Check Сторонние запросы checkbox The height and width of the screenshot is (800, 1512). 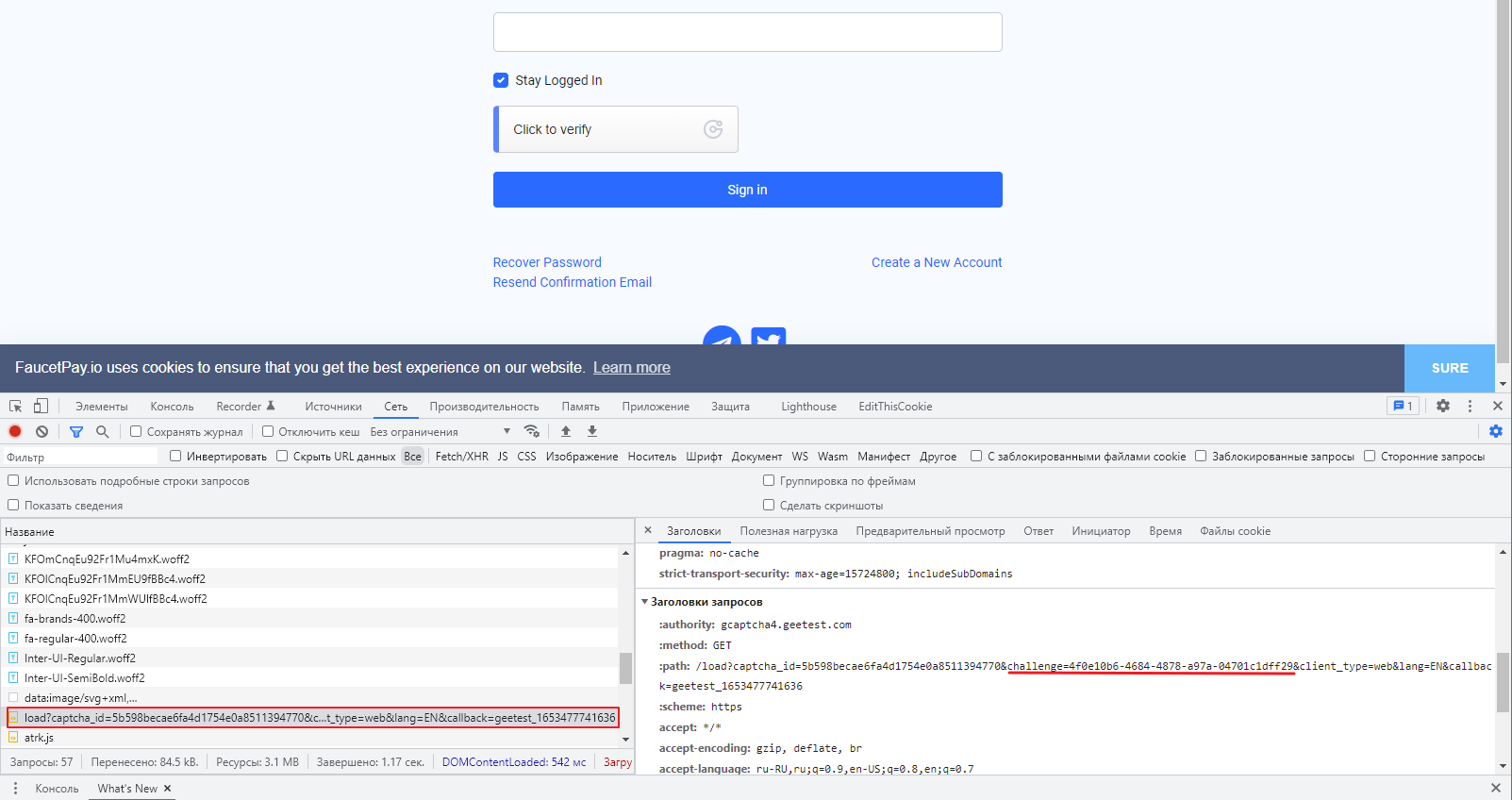point(1370,456)
